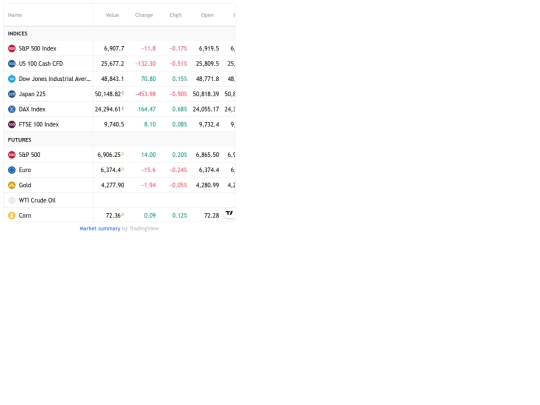Click the US 100 Cash CFD icon
Image resolution: width=540 pixels, height=405 pixels.
coord(12,64)
